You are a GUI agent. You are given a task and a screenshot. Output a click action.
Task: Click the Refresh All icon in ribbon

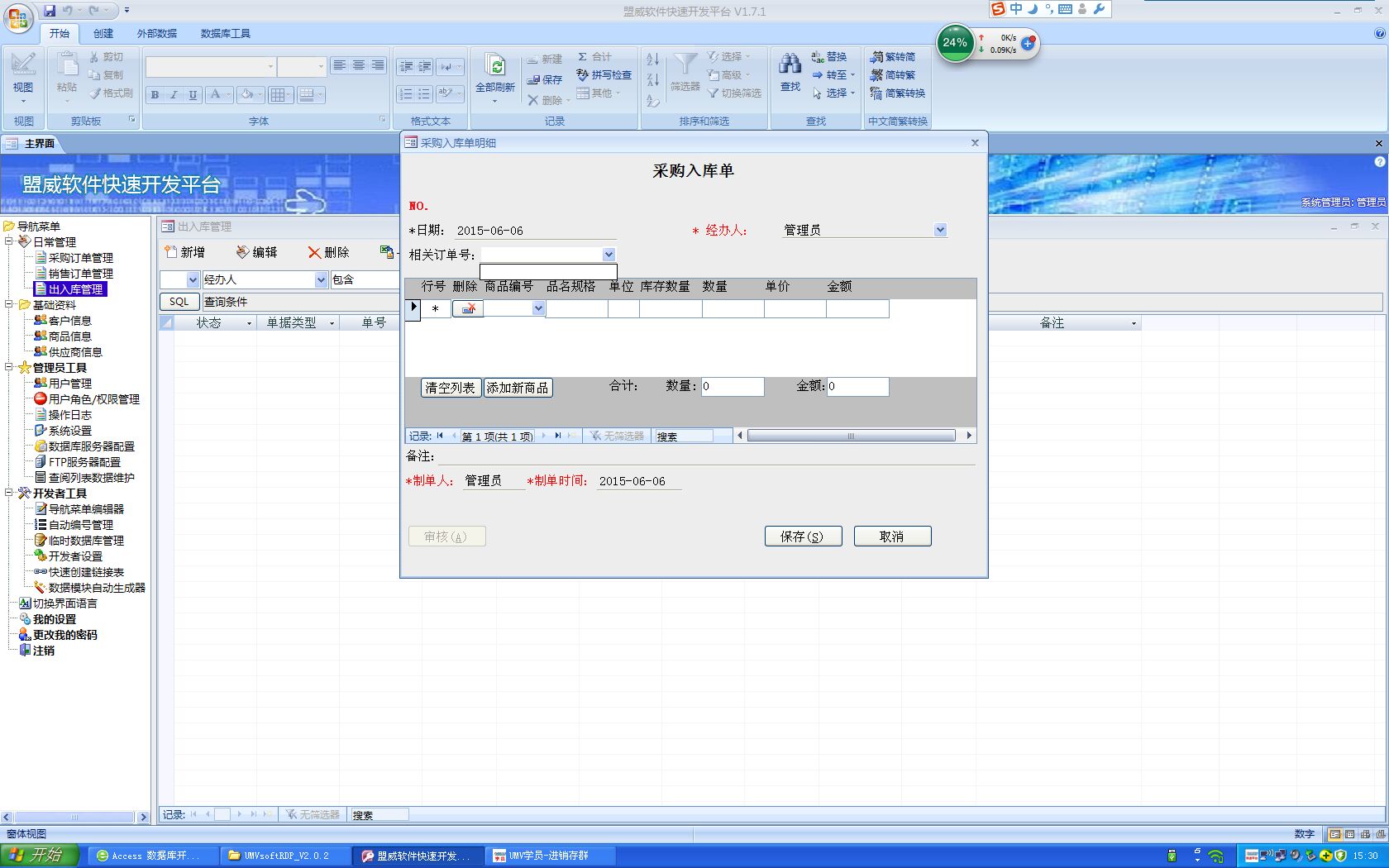click(x=494, y=67)
